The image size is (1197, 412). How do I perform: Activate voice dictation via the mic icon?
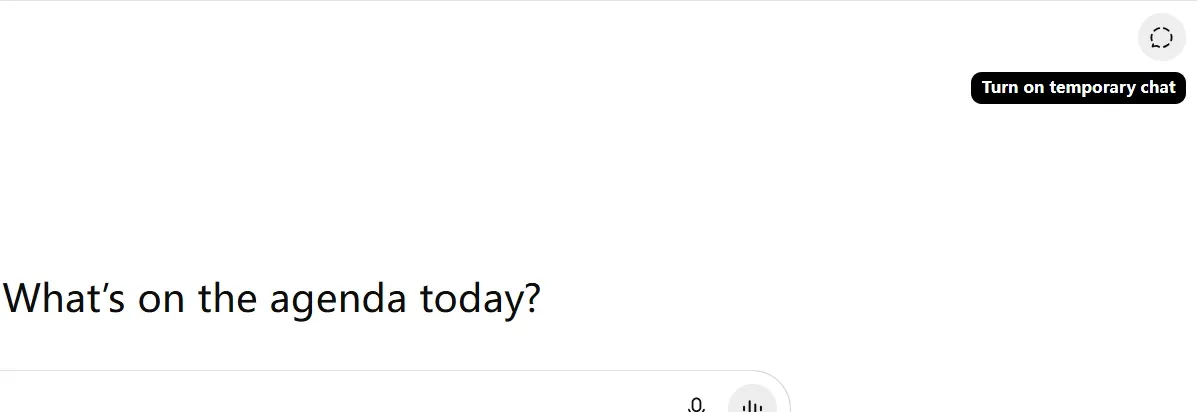tap(697, 405)
